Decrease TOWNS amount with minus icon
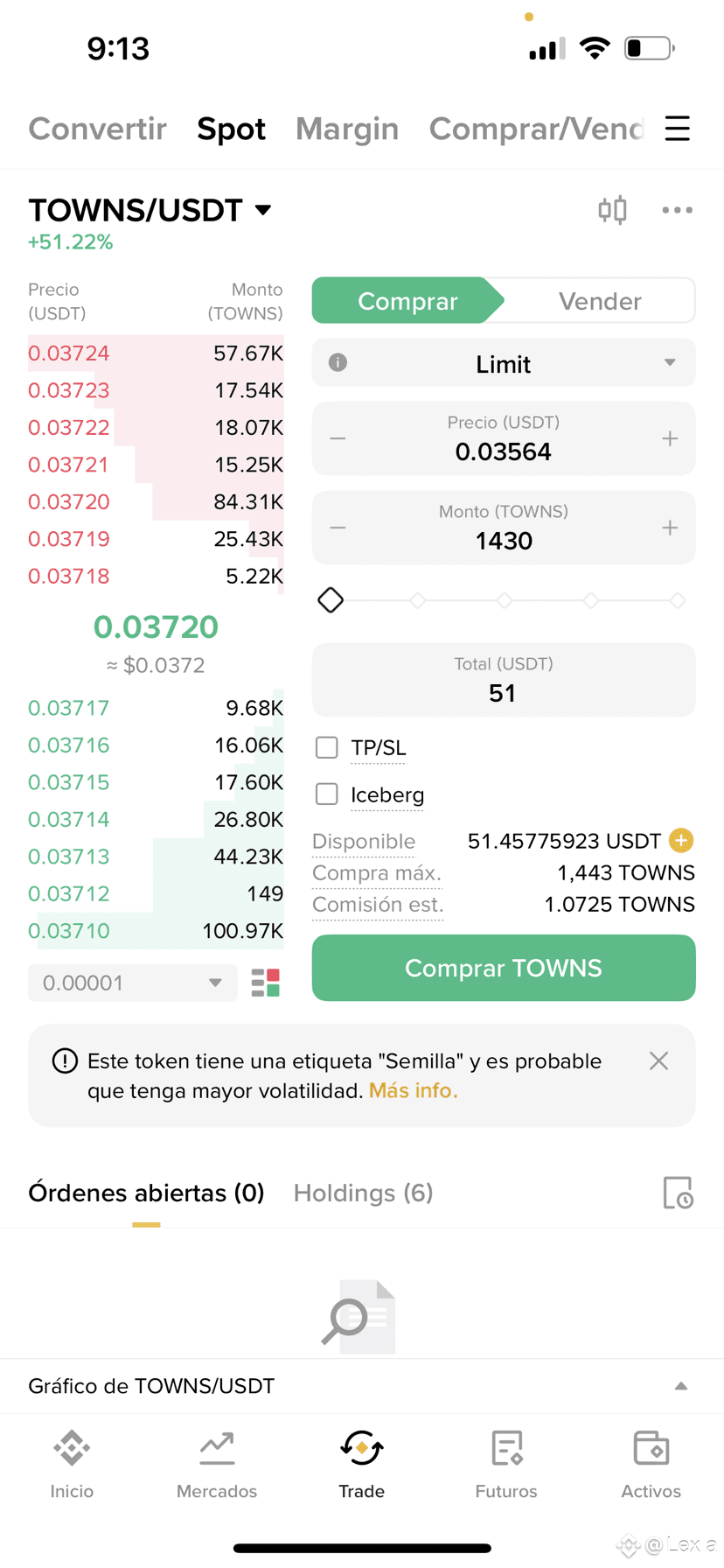Image resolution: width=724 pixels, height=1568 pixels. click(338, 528)
